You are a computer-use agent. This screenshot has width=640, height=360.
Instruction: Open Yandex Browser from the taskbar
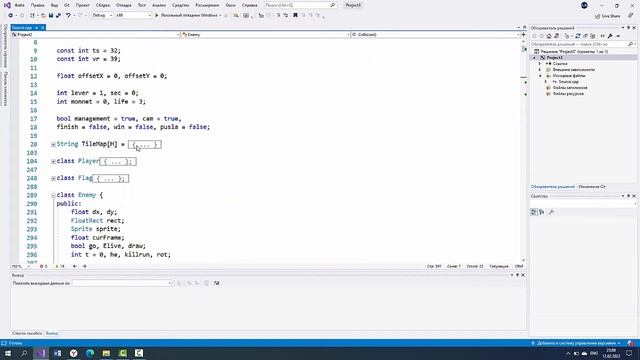pyautogui.click(x=73, y=353)
